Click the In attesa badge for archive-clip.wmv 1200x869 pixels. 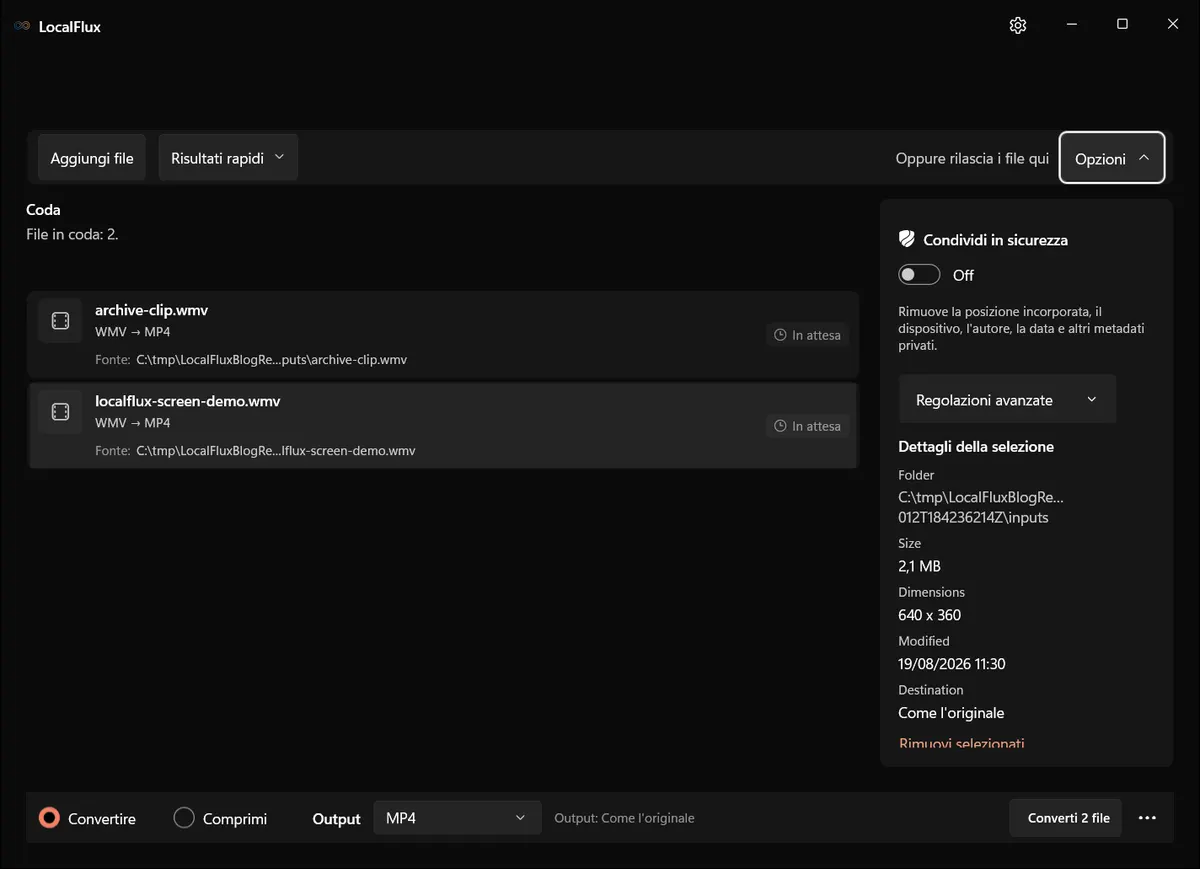click(808, 335)
